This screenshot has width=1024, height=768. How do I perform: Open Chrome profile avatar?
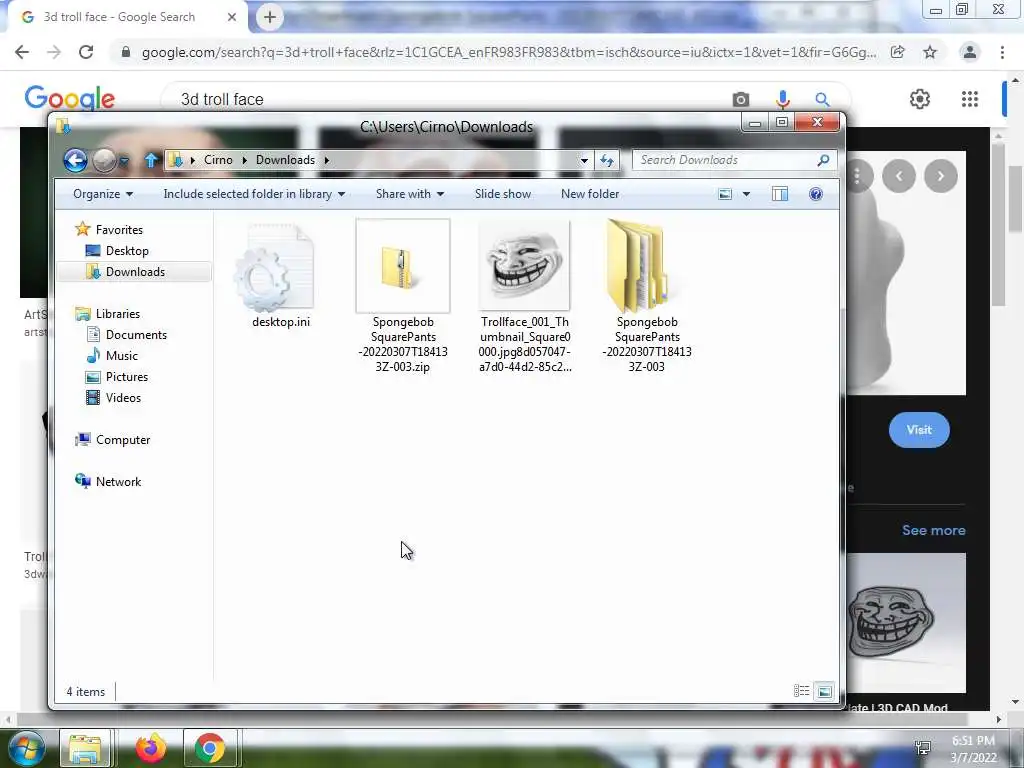(970, 52)
